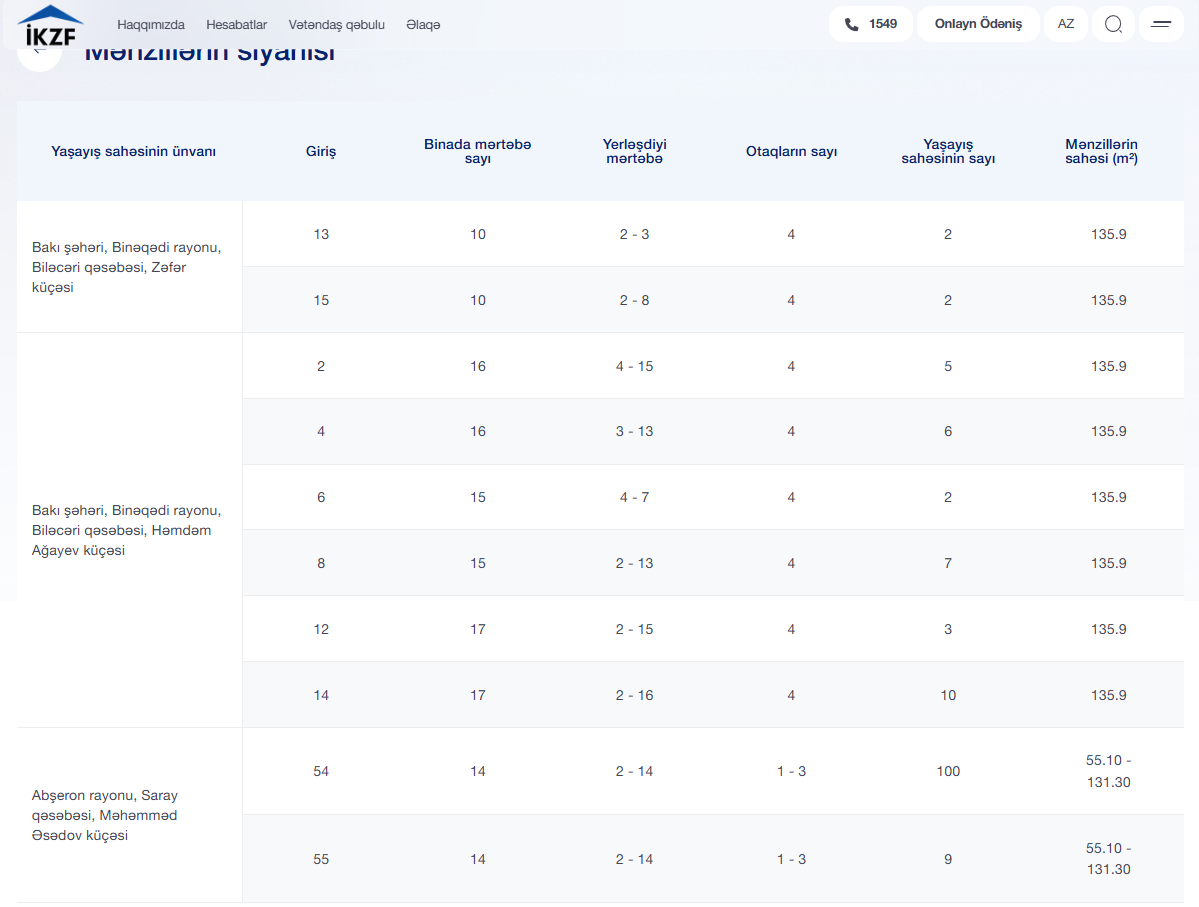Image resolution: width=1199 pixels, height=907 pixels.
Task: Open the AZ language selector
Action: tap(1066, 24)
